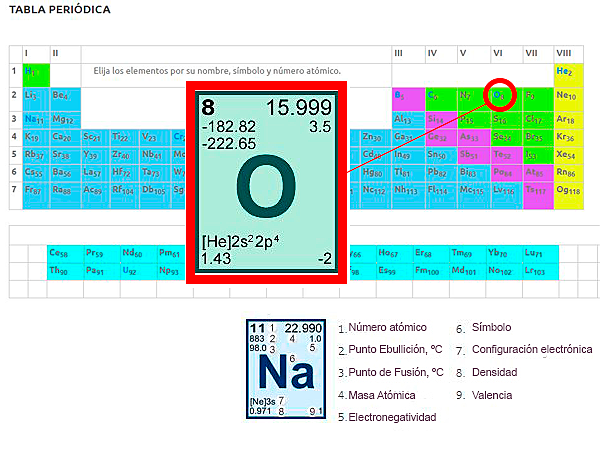
Task: Click the Silicon Si14 cell
Action: click(x=441, y=120)
